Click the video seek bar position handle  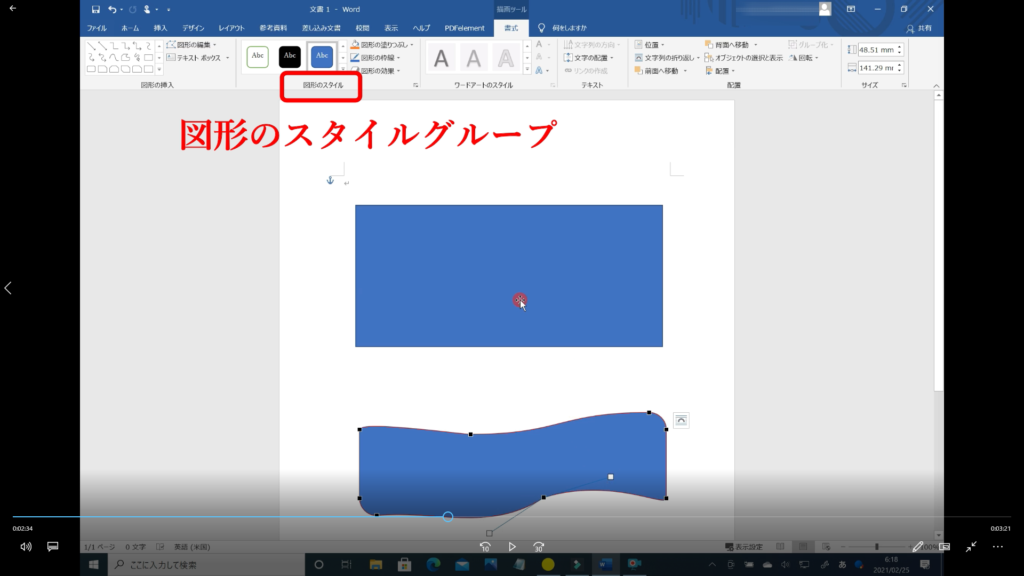click(x=448, y=517)
